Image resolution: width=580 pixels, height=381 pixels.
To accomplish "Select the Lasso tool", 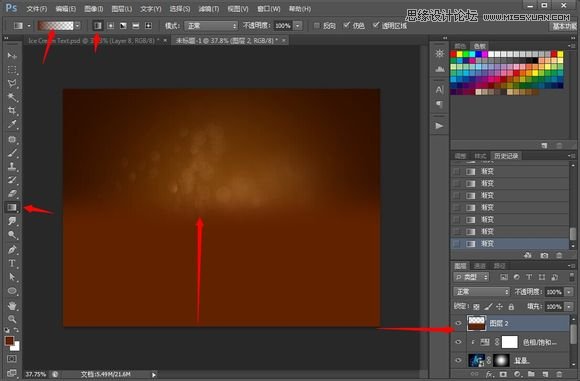I will click(12, 84).
